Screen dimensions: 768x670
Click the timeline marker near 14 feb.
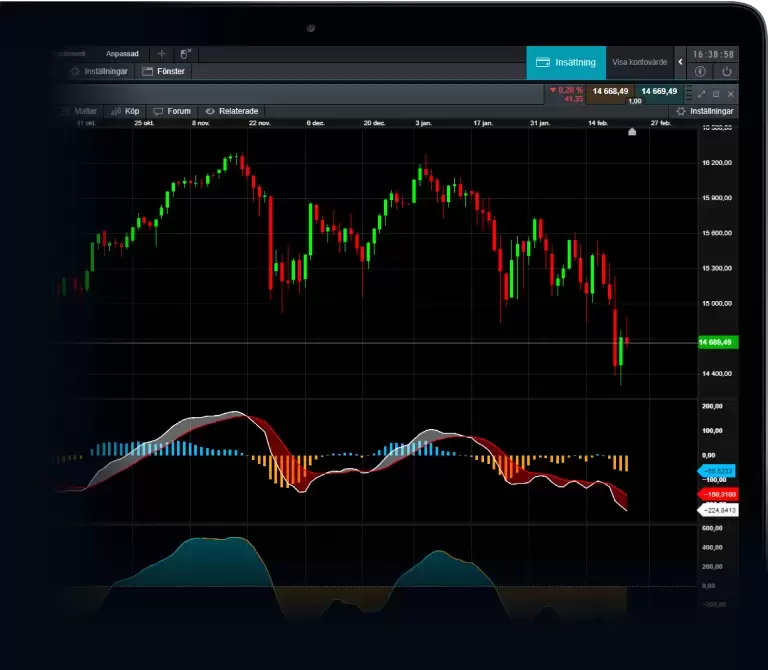(x=632, y=131)
